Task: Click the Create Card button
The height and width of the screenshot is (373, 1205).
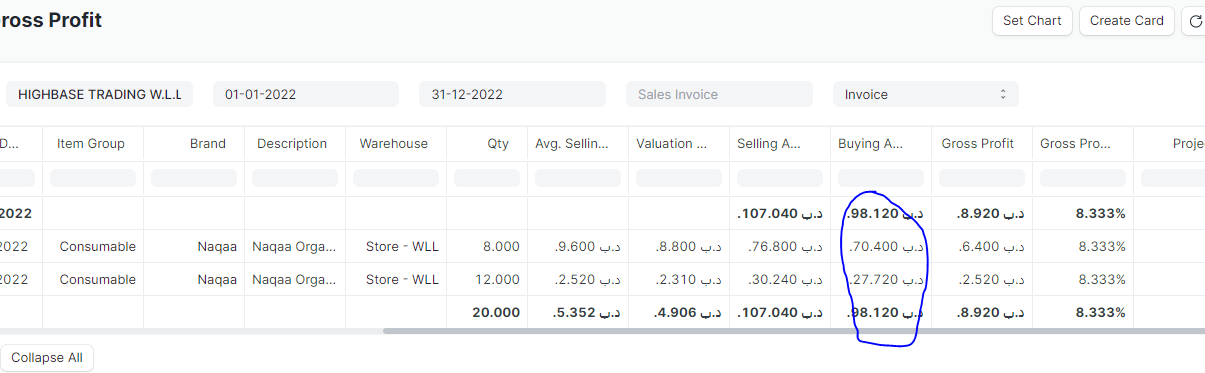Action: click(x=1127, y=21)
